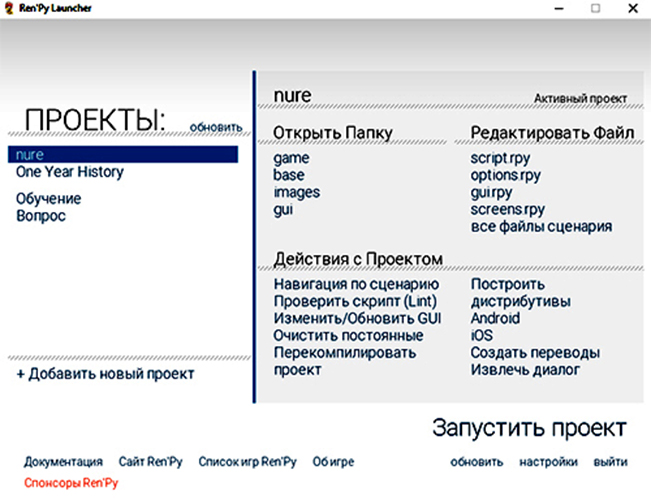Launch the project with Запустить проект
The height and width of the screenshot is (500, 651).
[x=529, y=428]
